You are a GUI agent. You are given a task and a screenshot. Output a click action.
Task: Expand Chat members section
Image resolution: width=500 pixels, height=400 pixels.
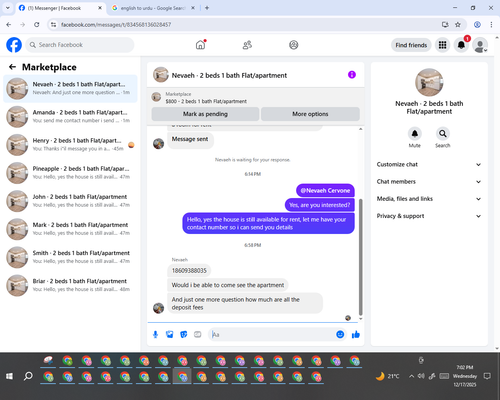(429, 182)
